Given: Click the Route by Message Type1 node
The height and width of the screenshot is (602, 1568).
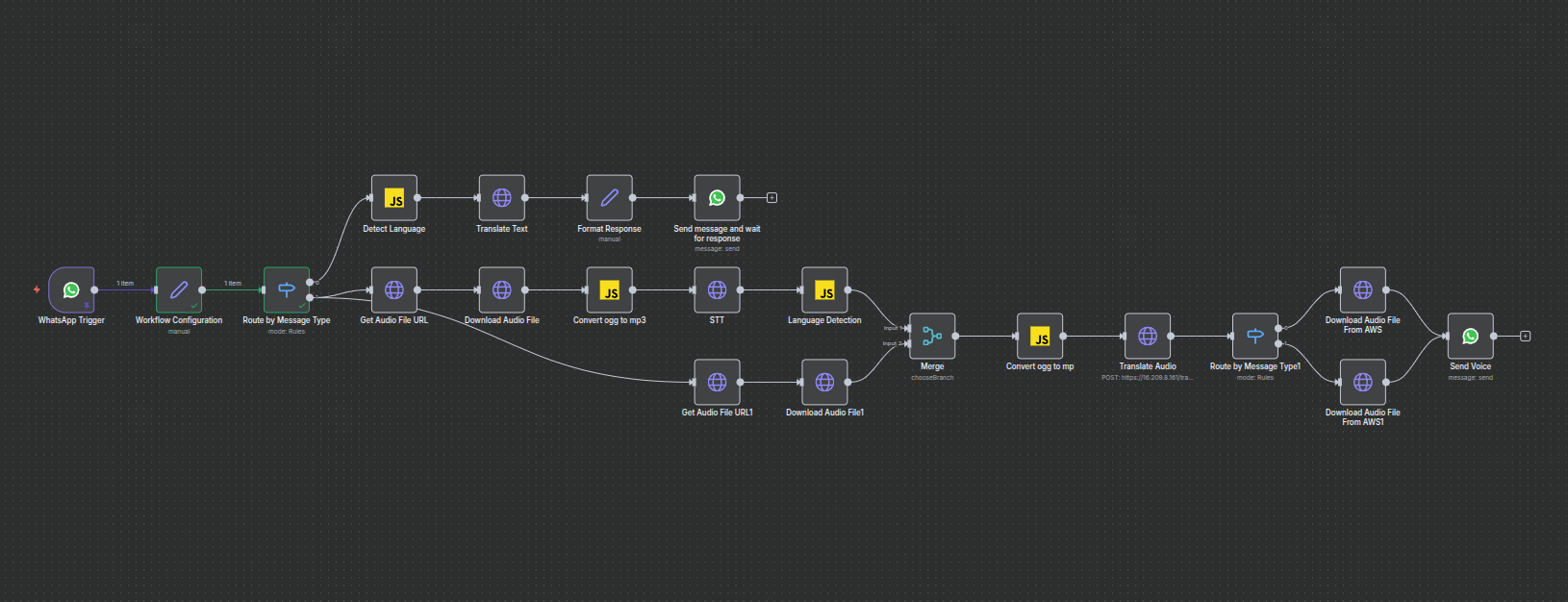Looking at the screenshot, I should 1255,336.
